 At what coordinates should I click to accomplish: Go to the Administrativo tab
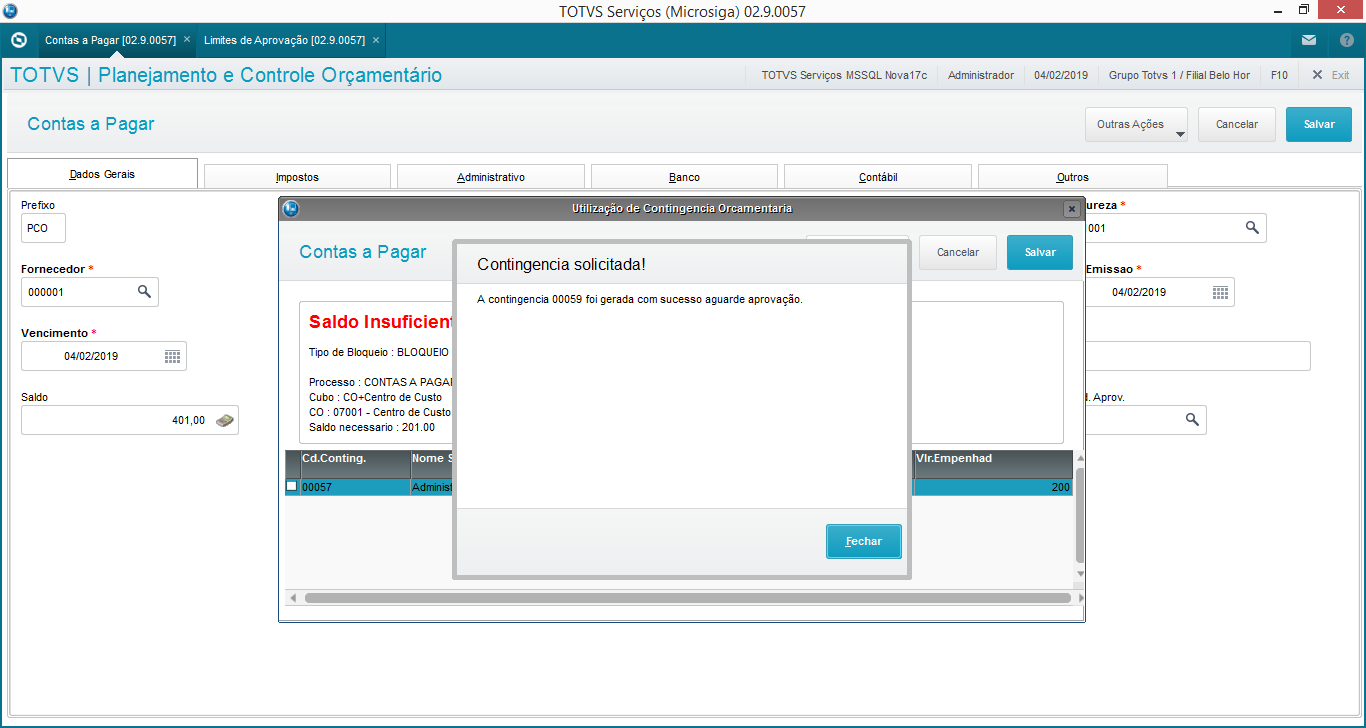(x=491, y=177)
